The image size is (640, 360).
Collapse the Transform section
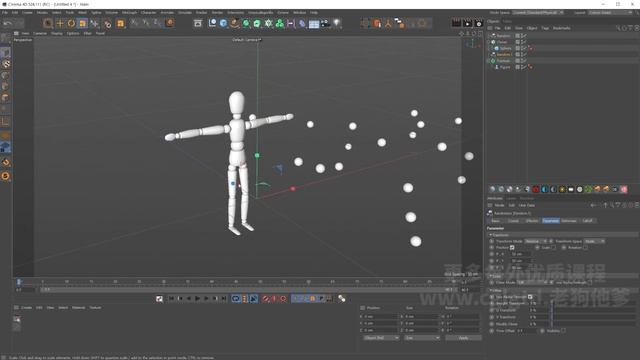490,235
